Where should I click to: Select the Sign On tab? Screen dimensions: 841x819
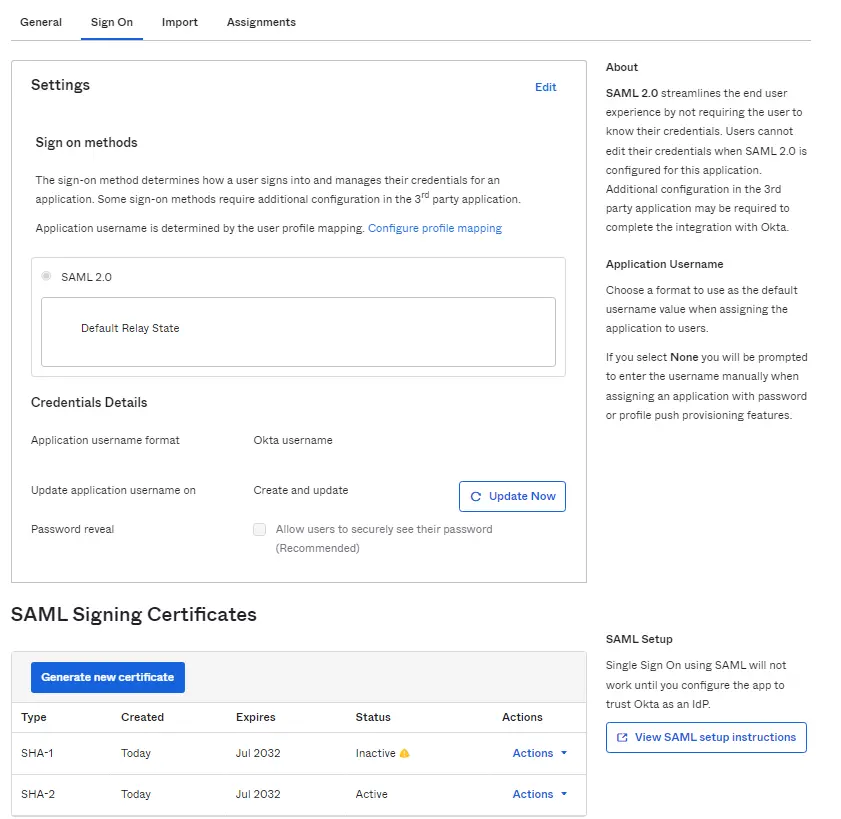pos(112,22)
